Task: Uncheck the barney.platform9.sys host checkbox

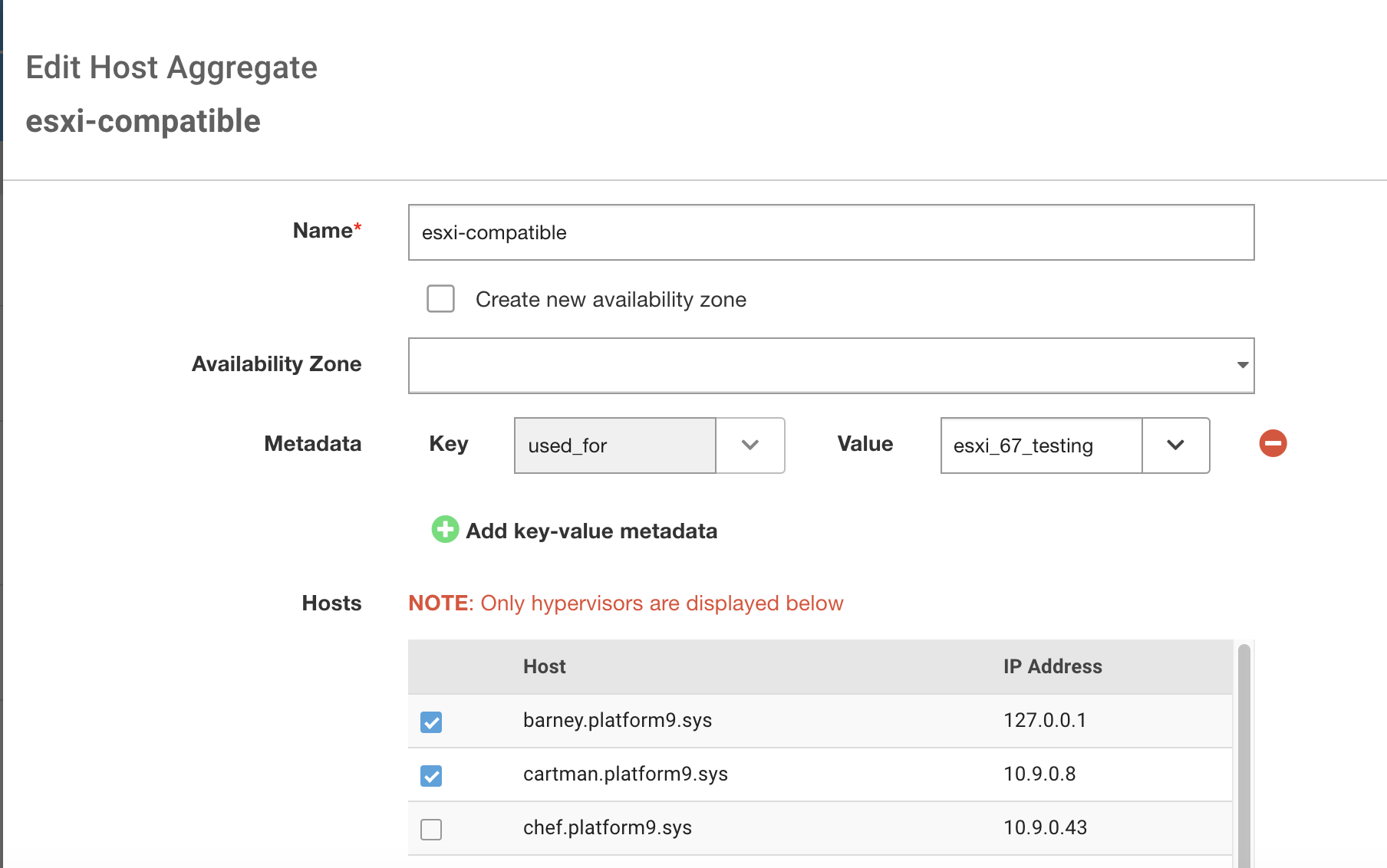Action: click(431, 722)
